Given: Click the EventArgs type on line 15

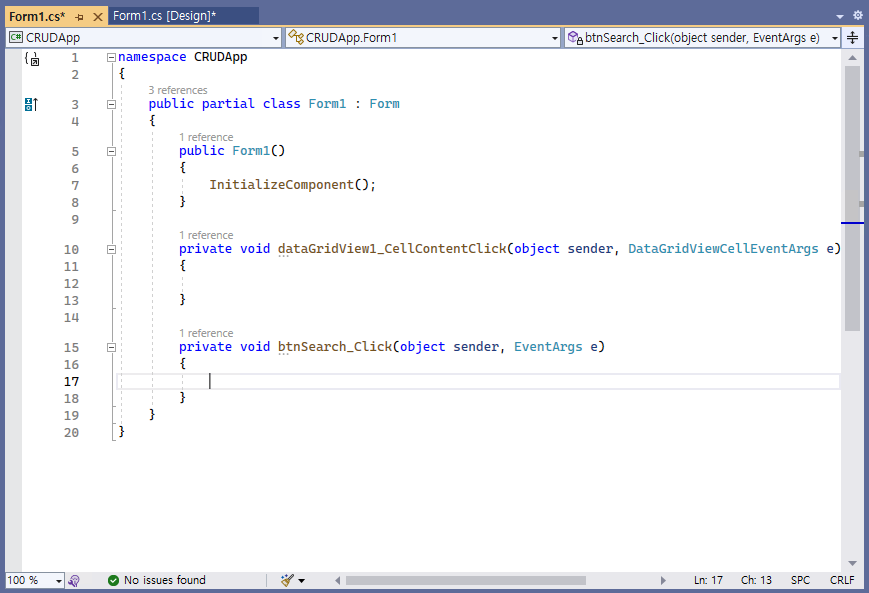Looking at the screenshot, I should coord(548,347).
